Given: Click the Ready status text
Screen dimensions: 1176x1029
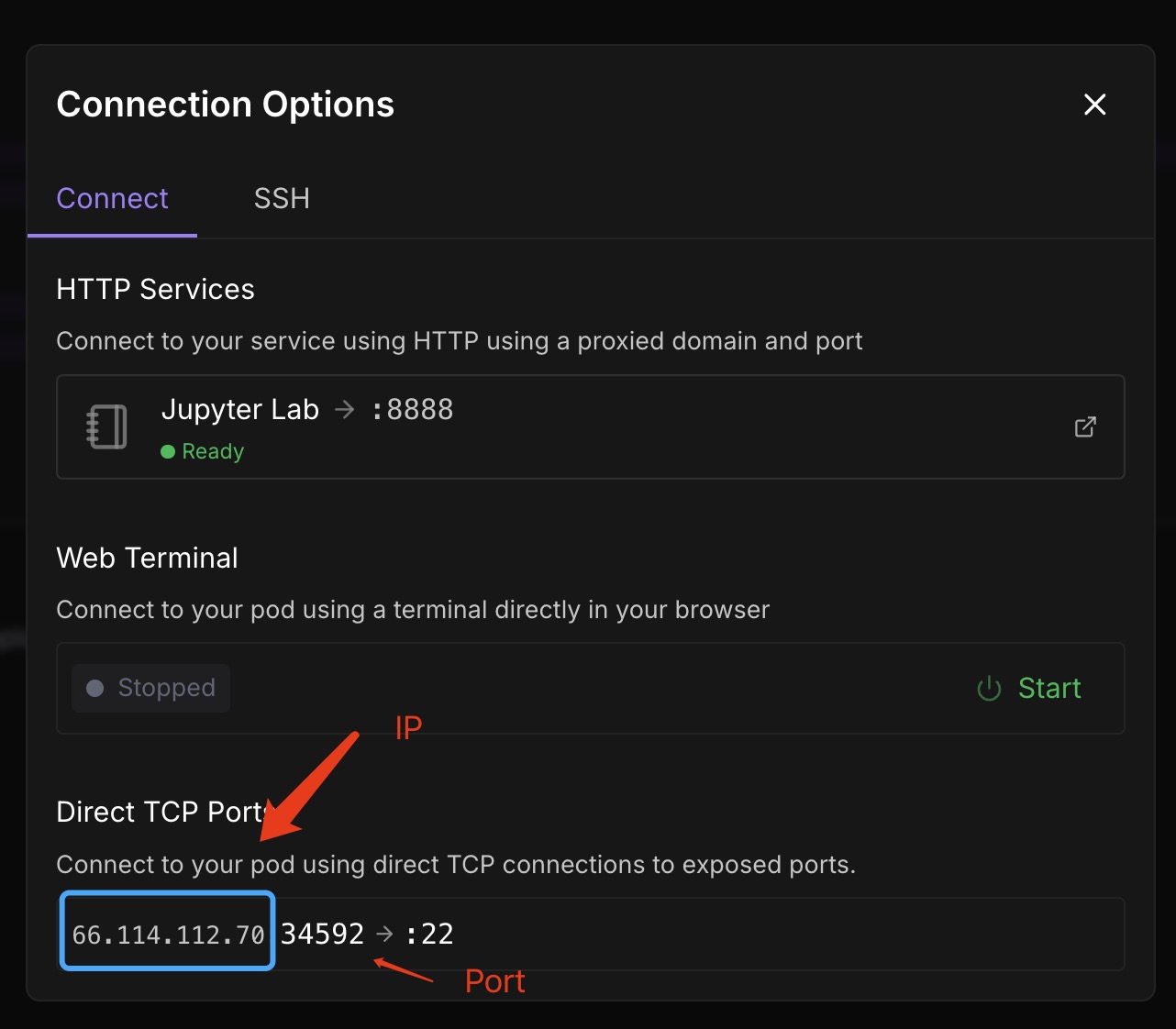Looking at the screenshot, I should pyautogui.click(x=213, y=451).
